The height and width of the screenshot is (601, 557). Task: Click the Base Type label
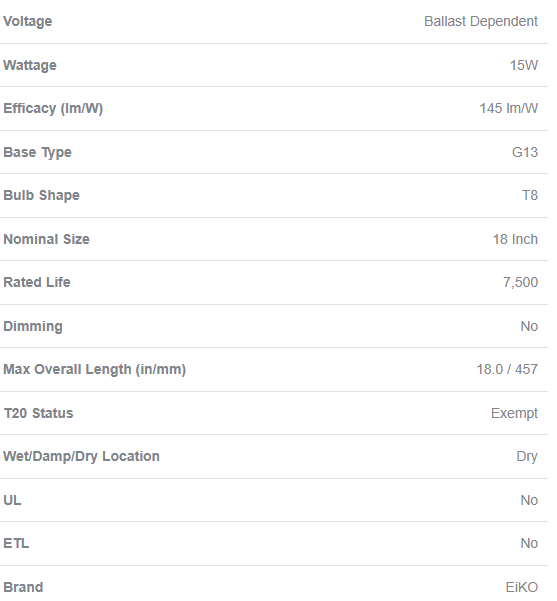(38, 153)
